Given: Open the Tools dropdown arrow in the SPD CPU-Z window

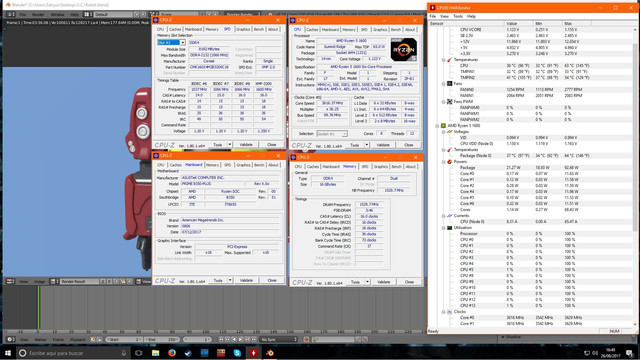Looking at the screenshot, I should (x=229, y=144).
